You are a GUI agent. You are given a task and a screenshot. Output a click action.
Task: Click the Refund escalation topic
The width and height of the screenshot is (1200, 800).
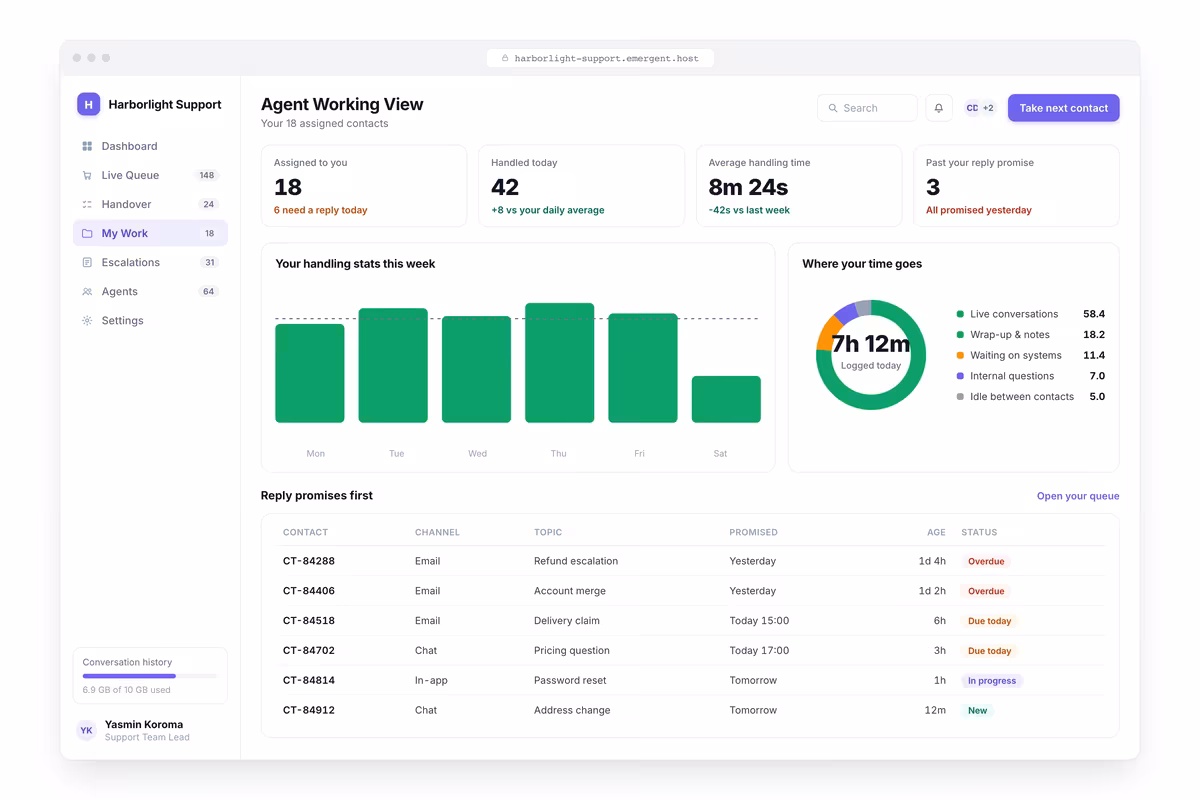point(576,561)
